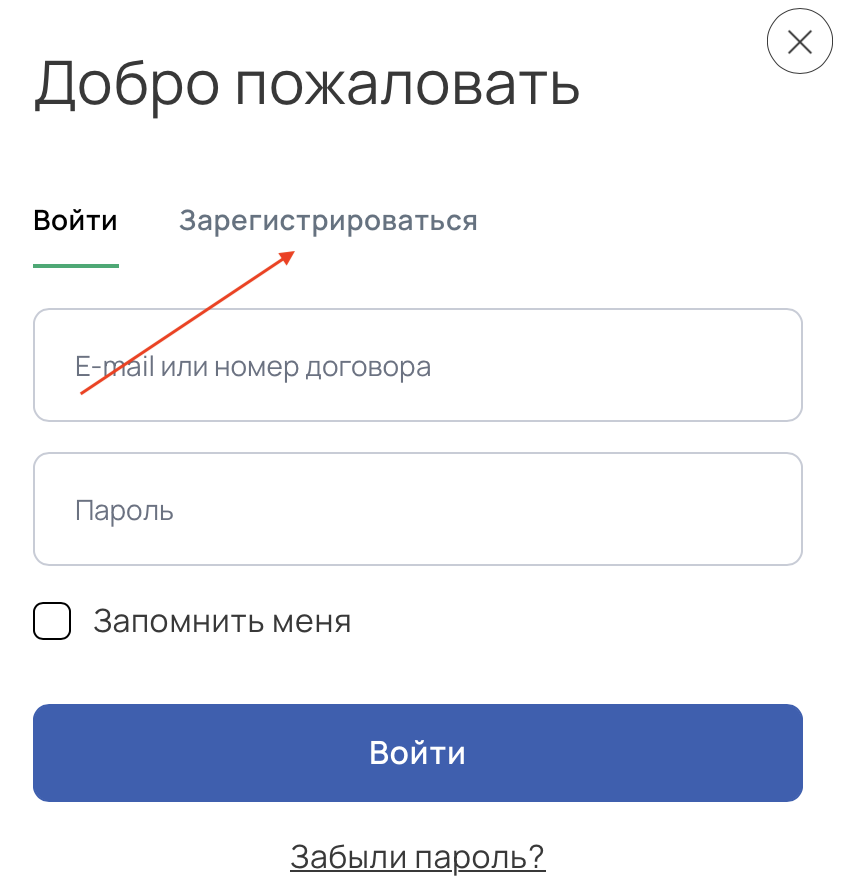Screen dimensions: 850x888
Task: Open the Забыли пароль? link
Action: point(418,856)
